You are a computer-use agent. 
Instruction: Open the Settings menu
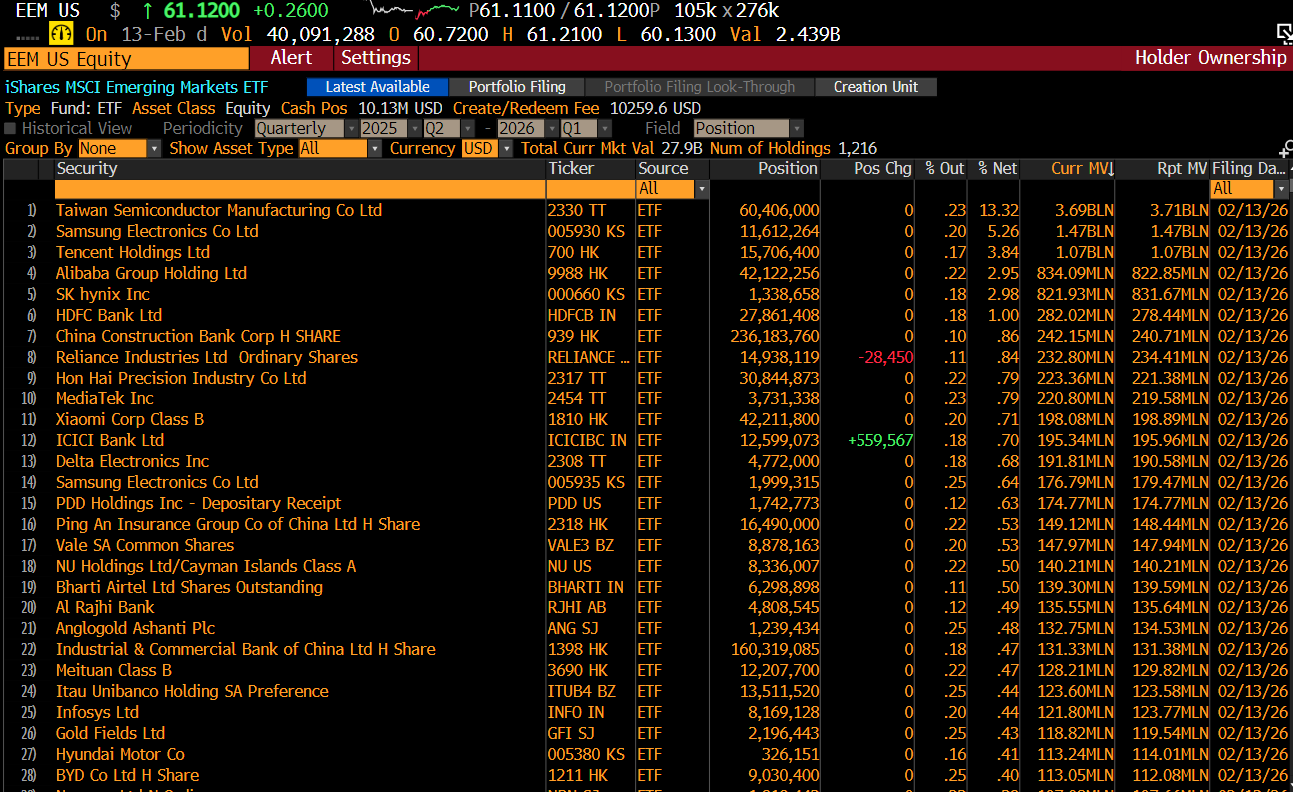coord(376,58)
